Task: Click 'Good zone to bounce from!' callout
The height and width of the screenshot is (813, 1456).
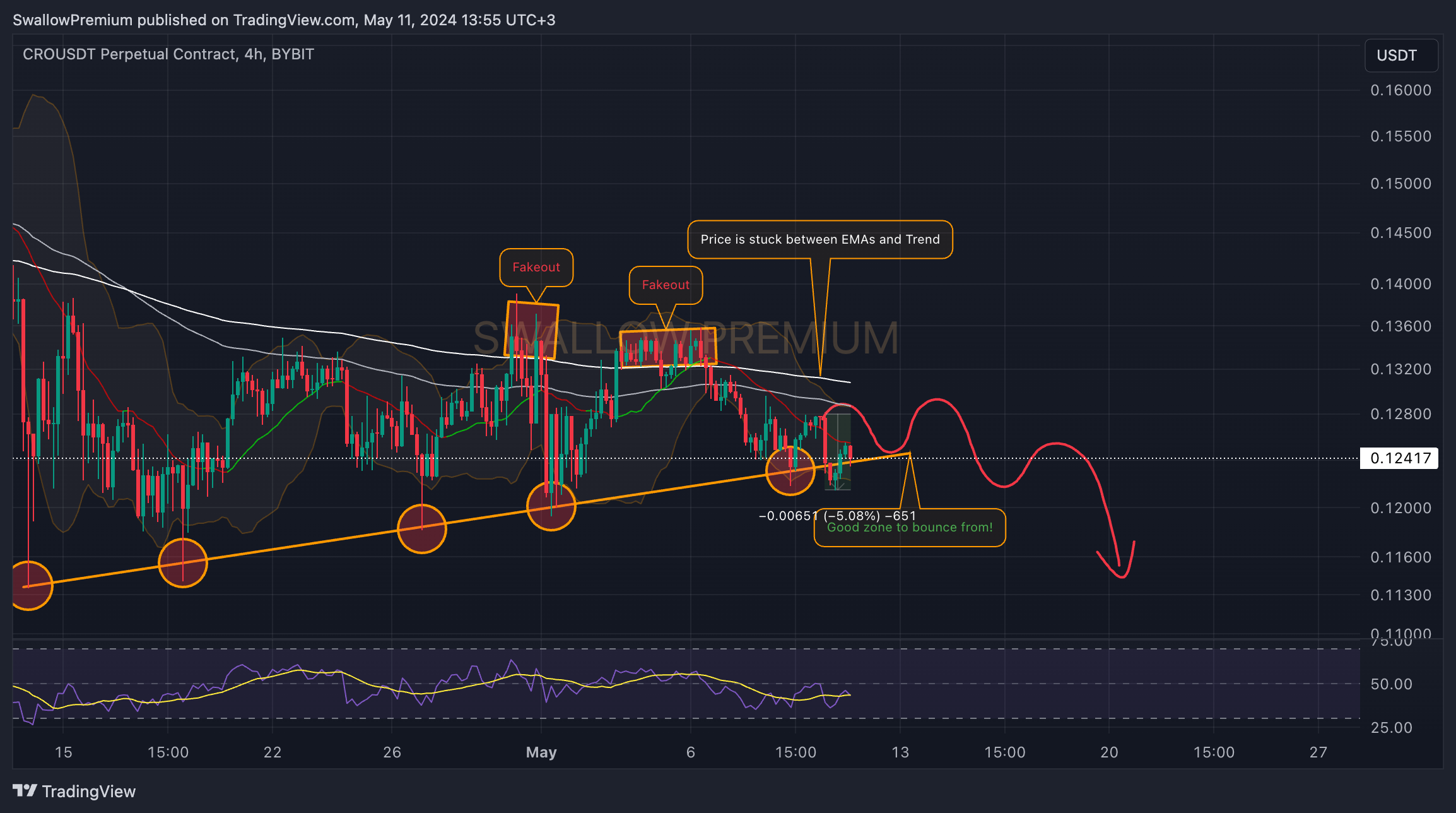Action: click(910, 528)
